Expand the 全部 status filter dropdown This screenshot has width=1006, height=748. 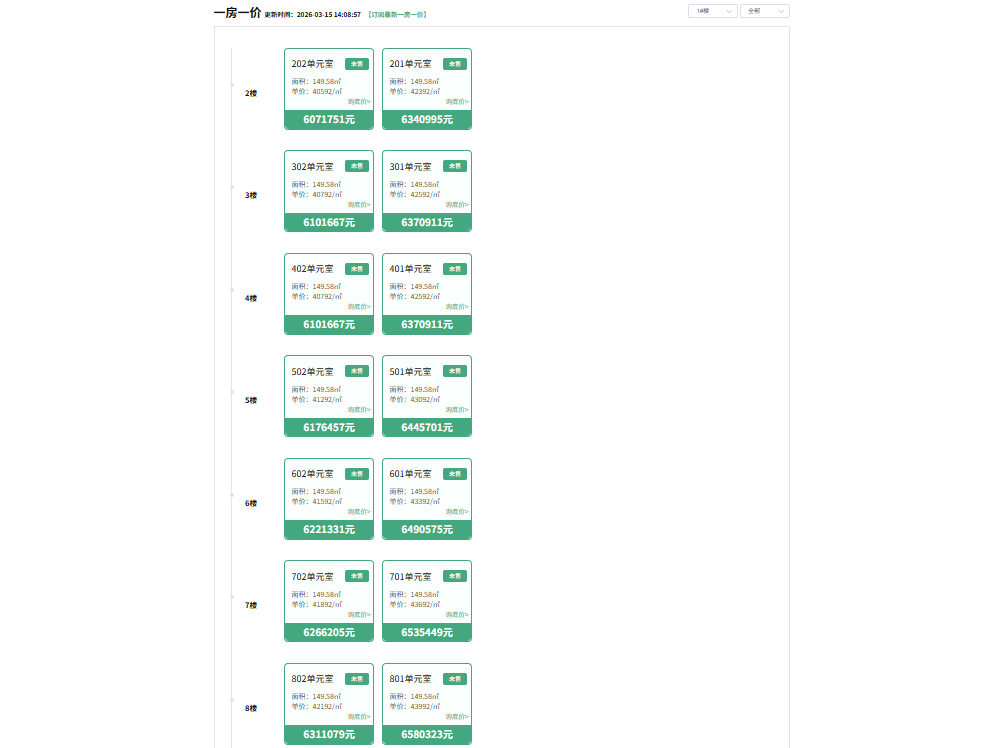point(764,11)
